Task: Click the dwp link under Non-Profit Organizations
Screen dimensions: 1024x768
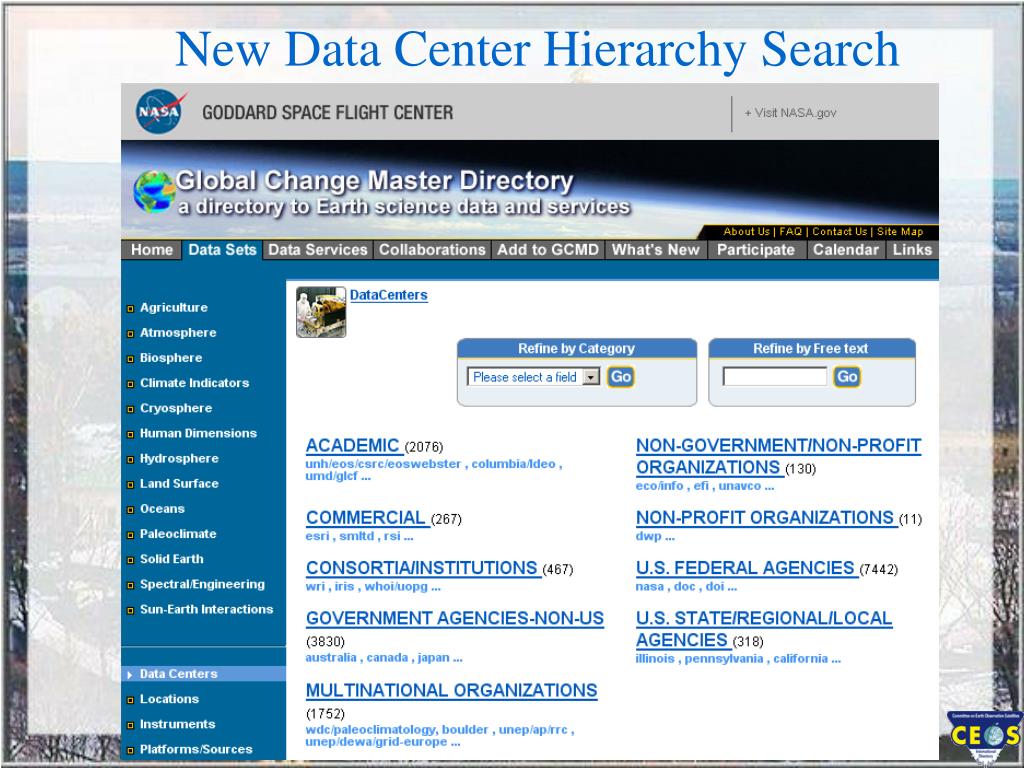Action: 648,536
